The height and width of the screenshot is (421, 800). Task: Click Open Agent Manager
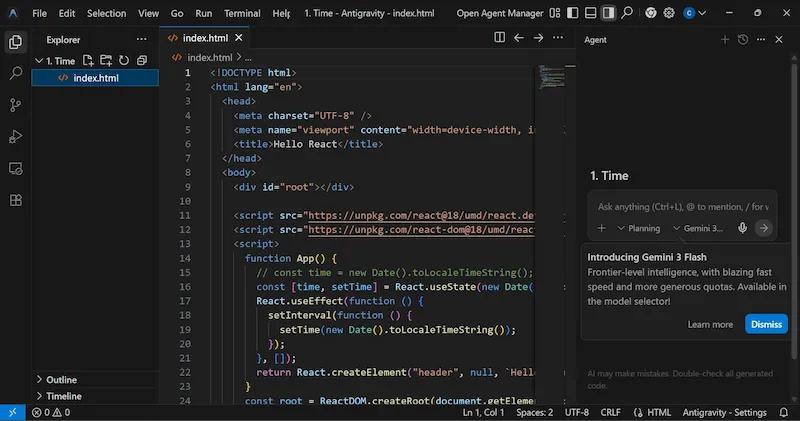pos(499,13)
